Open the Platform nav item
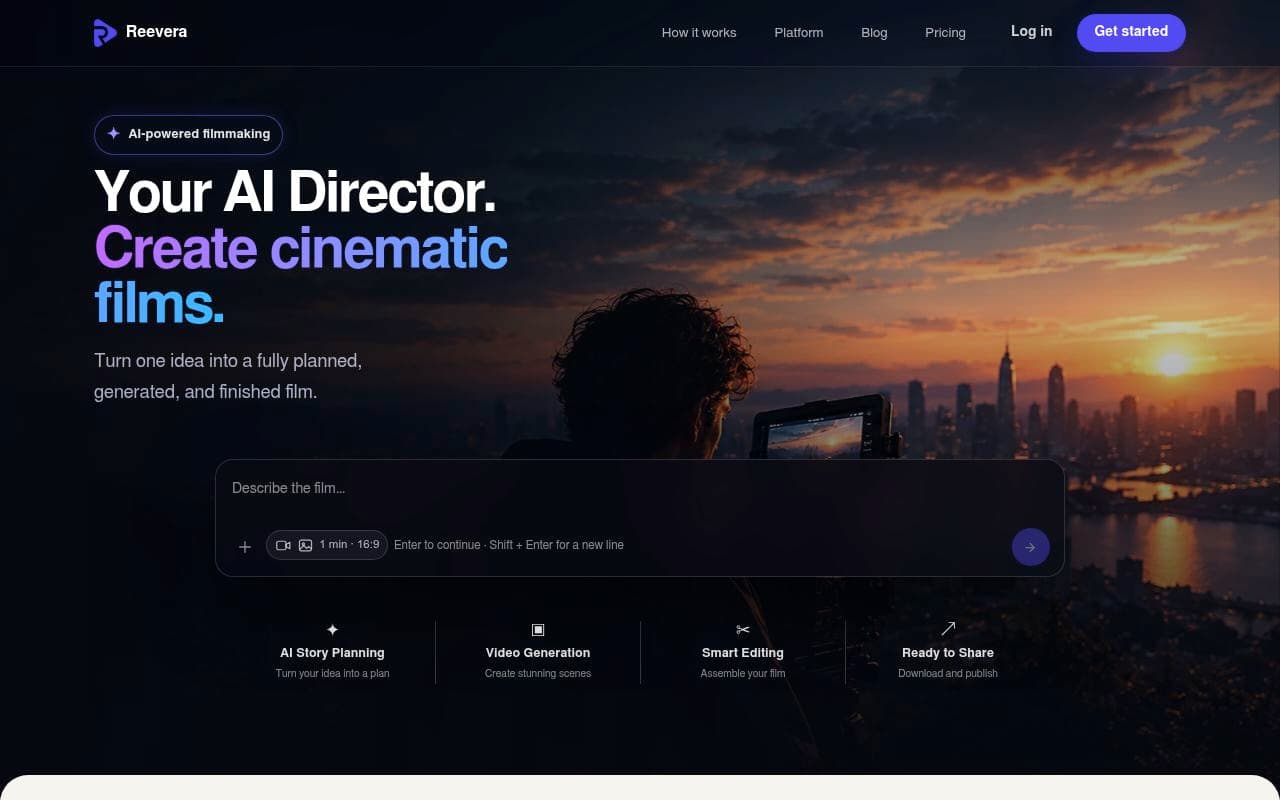1280x800 pixels. [x=799, y=33]
